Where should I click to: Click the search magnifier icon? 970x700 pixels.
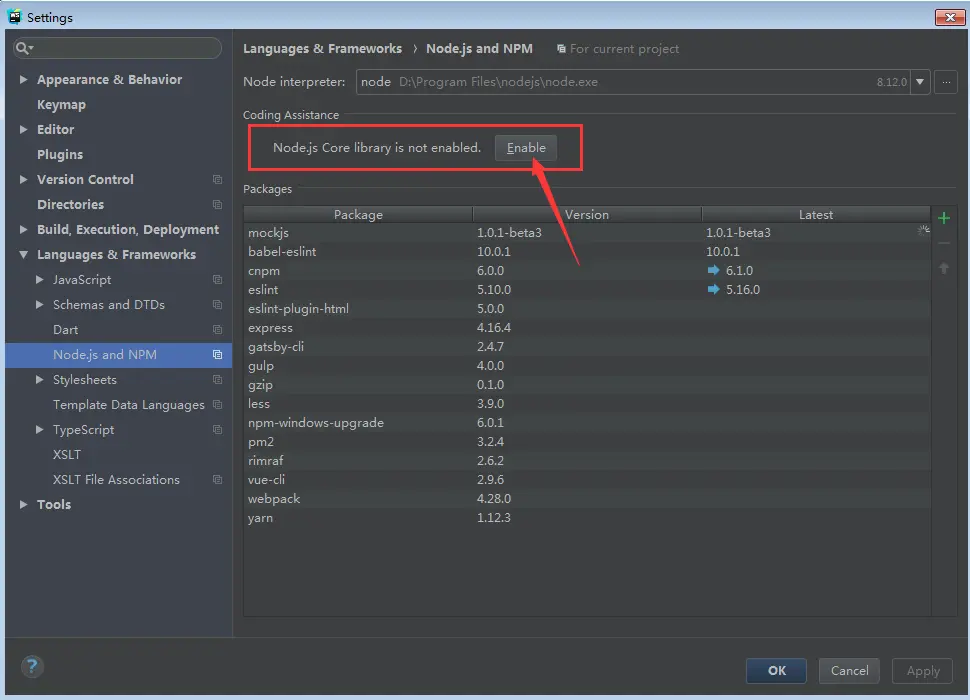click(x=24, y=48)
